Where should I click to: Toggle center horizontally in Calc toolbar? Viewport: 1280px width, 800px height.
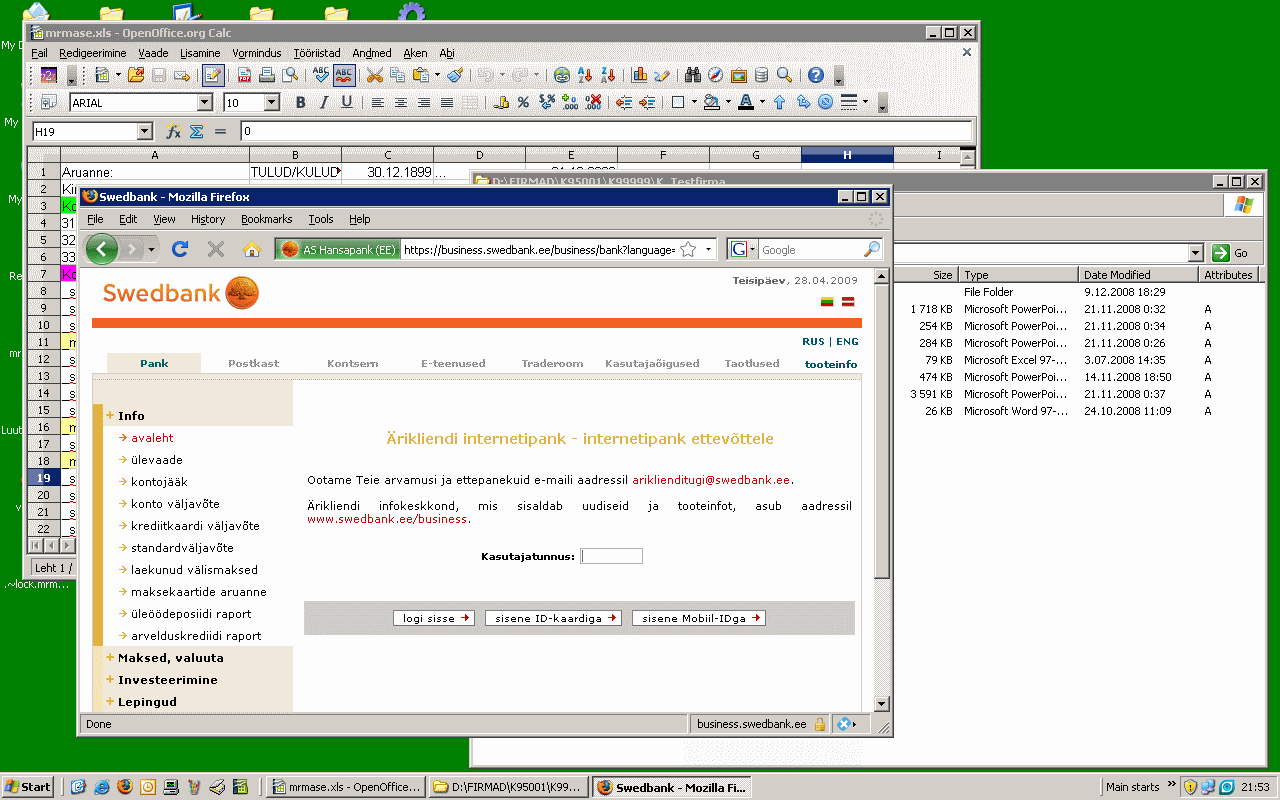401,102
